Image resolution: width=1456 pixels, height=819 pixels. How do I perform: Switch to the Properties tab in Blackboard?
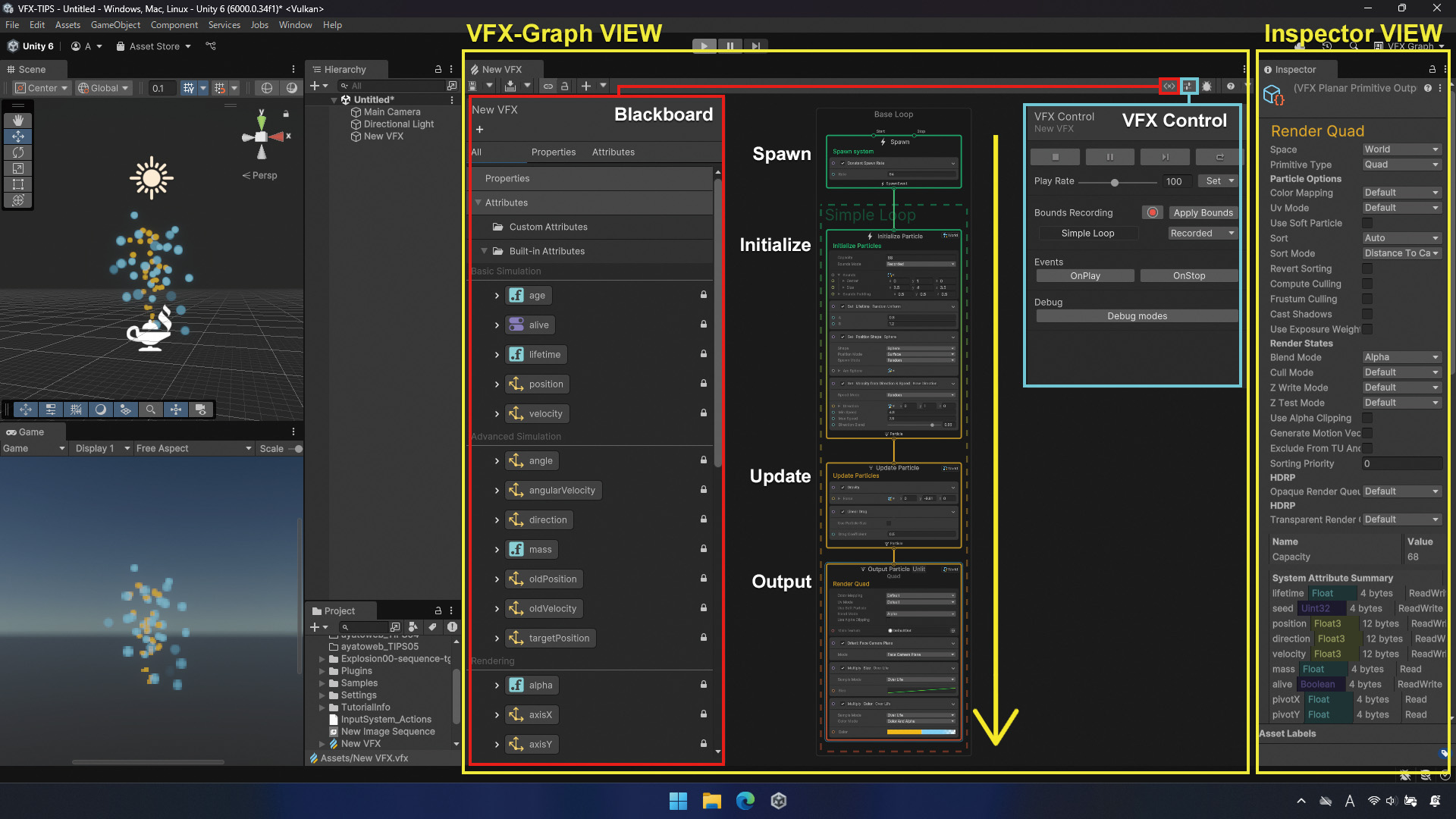(553, 152)
